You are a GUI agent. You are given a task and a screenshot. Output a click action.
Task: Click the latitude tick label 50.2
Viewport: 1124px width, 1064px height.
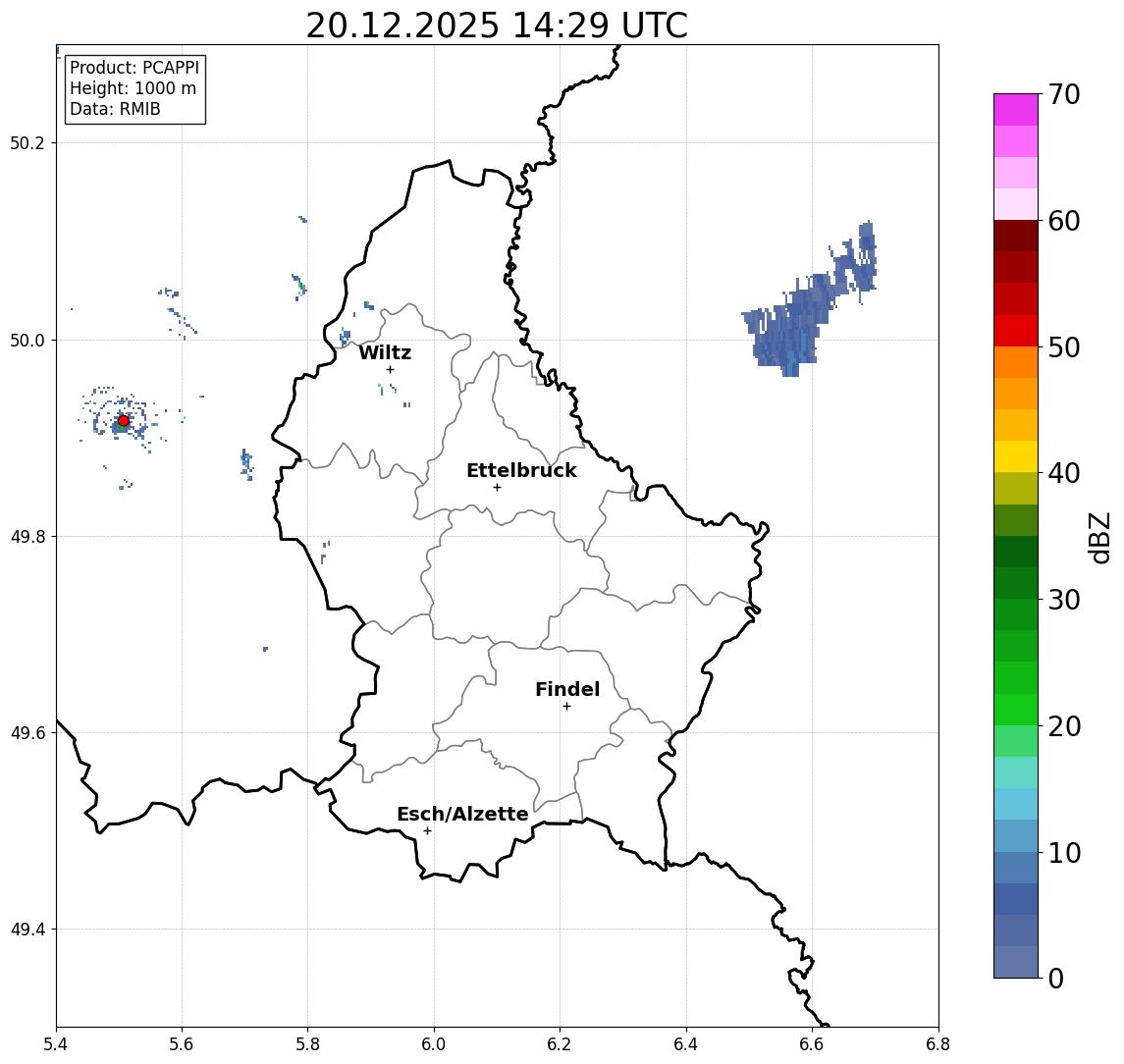click(27, 142)
